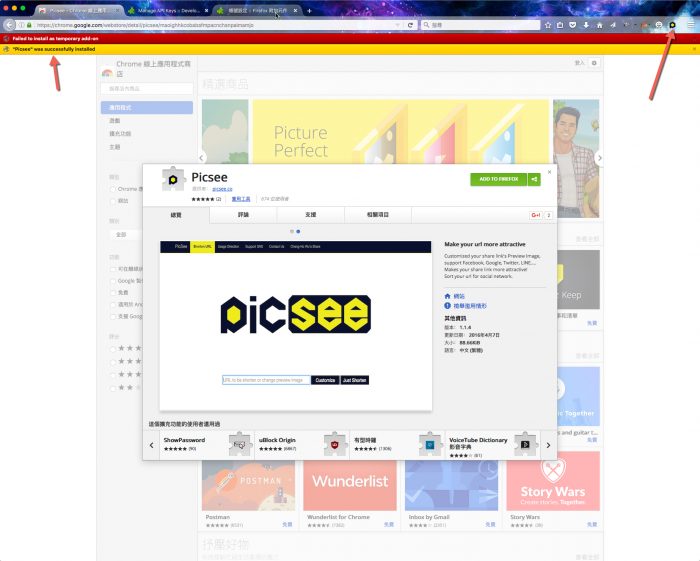The height and width of the screenshot is (561, 700).
Task: Bookmark this page with the star icon
Action: (548, 25)
